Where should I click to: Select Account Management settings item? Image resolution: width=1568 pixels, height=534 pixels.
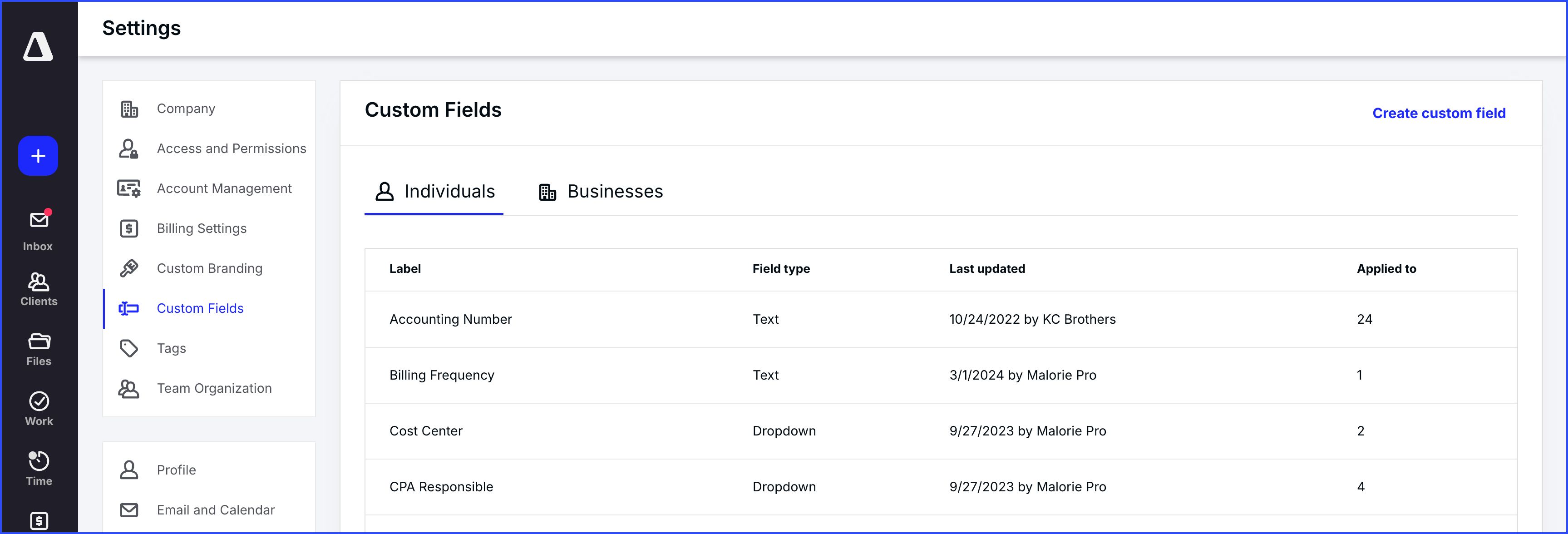pyautogui.click(x=224, y=189)
